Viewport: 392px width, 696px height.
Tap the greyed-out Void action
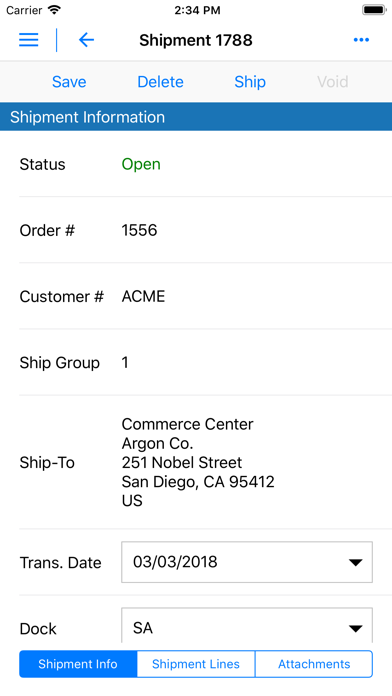pos(333,82)
